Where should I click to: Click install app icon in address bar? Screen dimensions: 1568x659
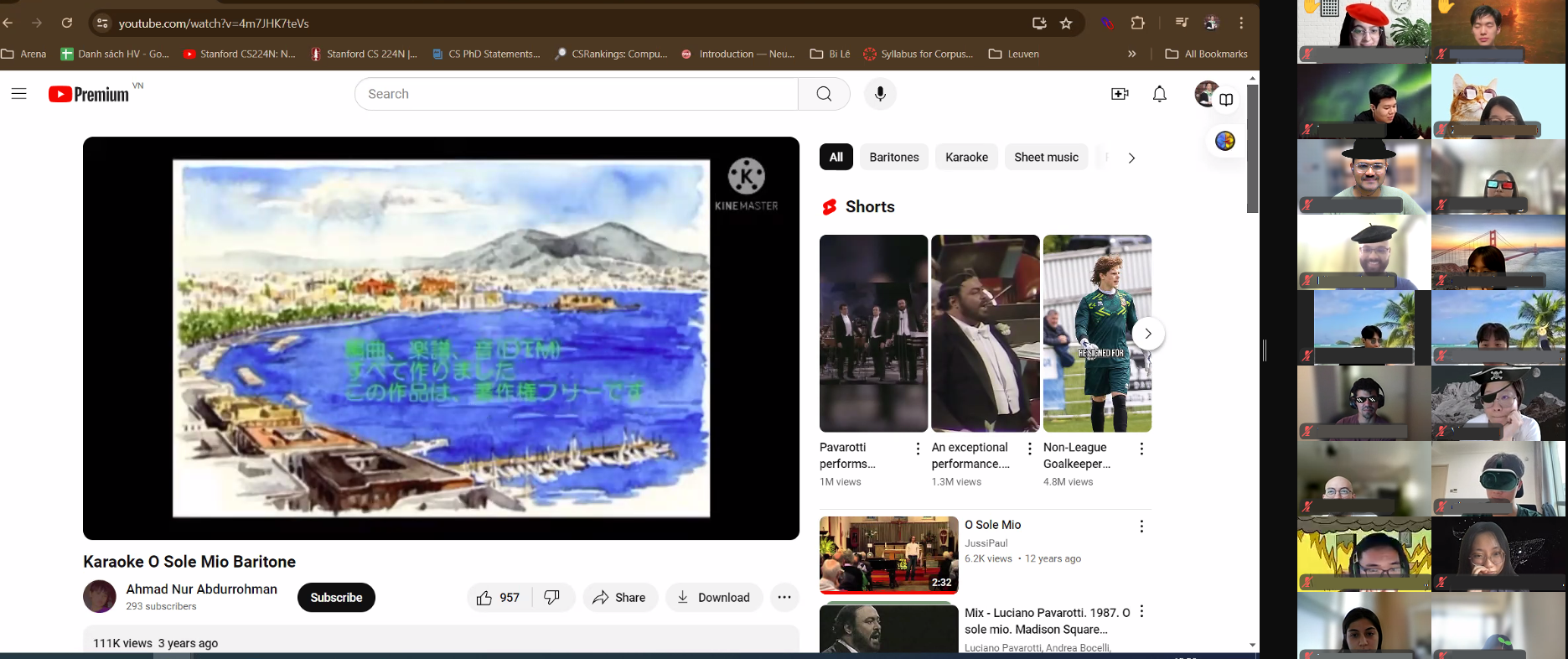pos(1039,23)
